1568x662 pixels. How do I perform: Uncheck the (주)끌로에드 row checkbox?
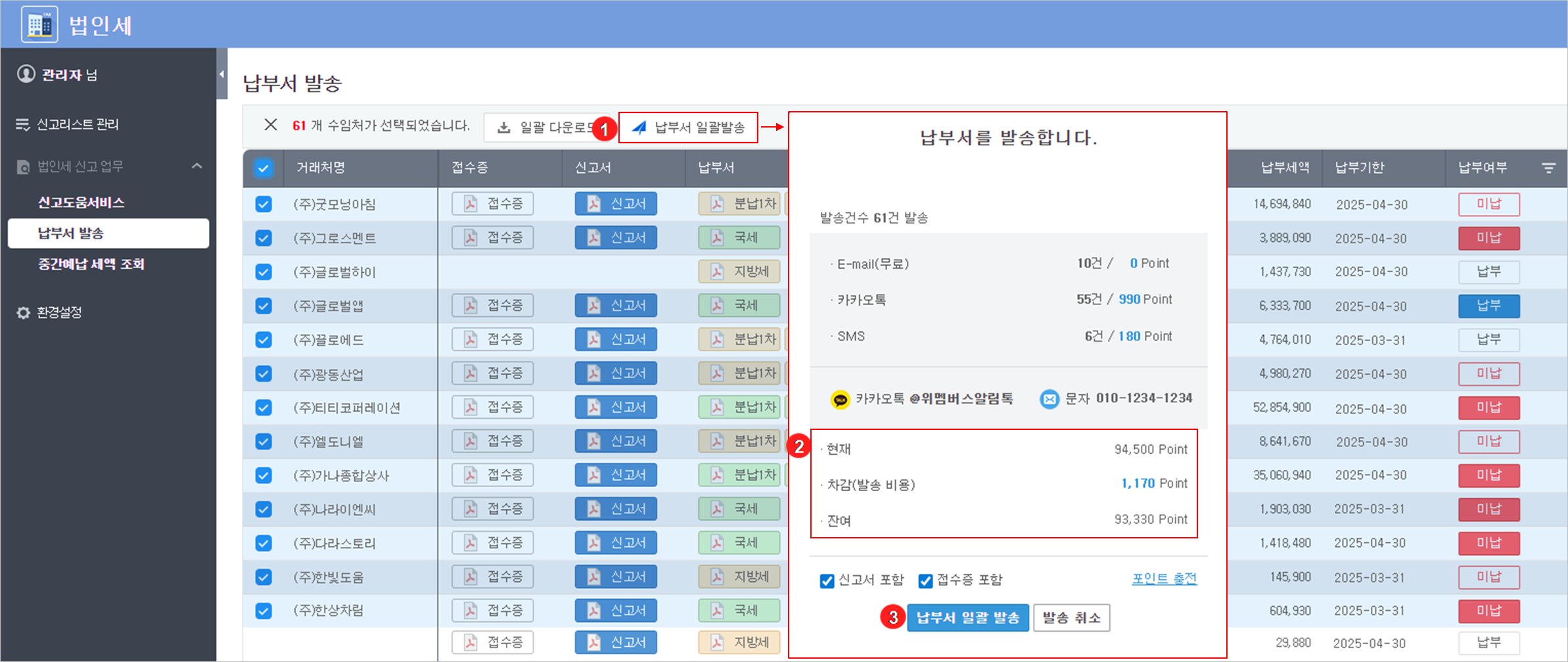[264, 340]
